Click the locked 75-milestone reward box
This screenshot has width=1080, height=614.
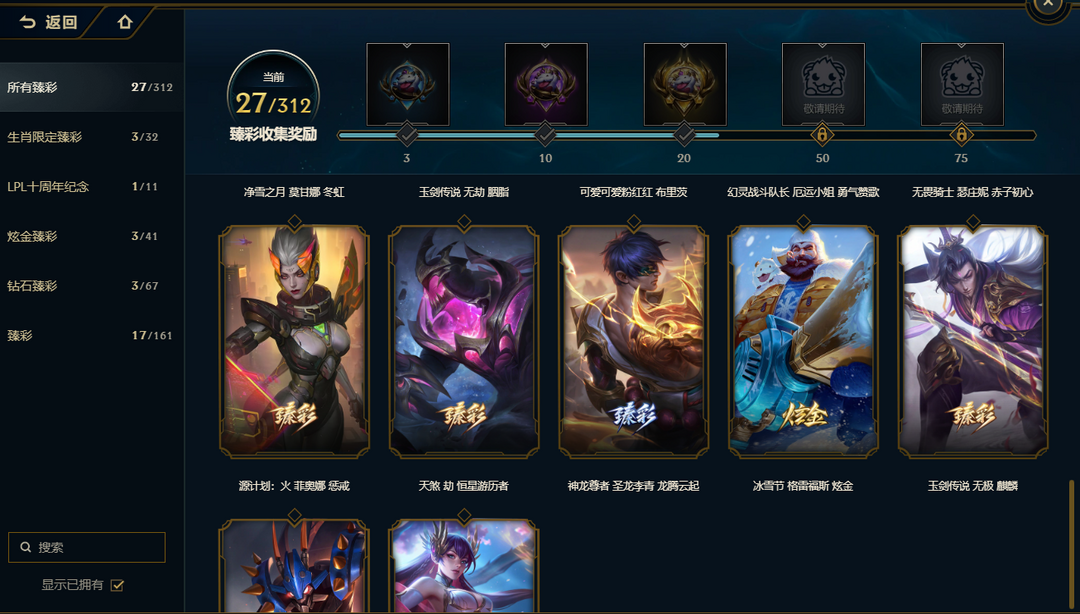pyautogui.click(x=962, y=84)
